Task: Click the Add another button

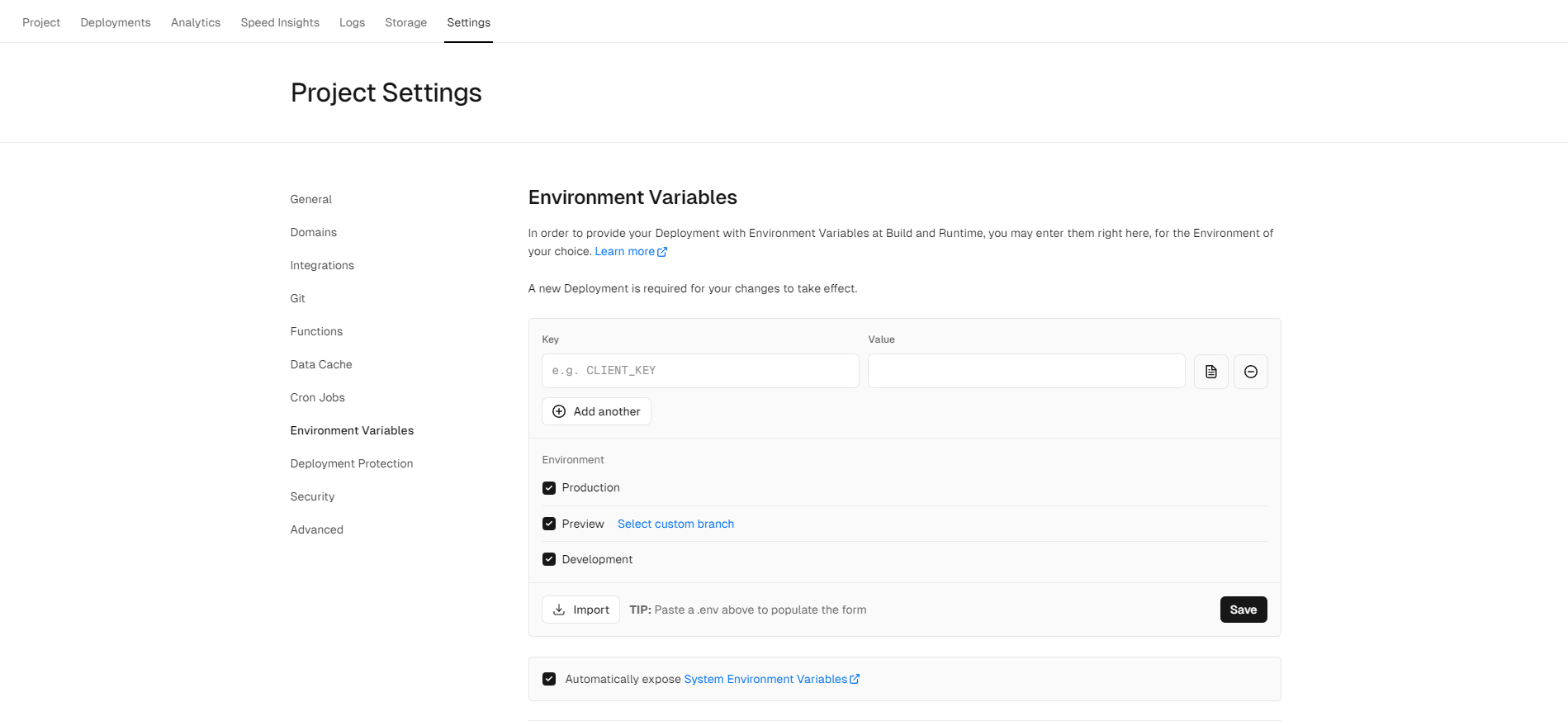Action: click(596, 411)
